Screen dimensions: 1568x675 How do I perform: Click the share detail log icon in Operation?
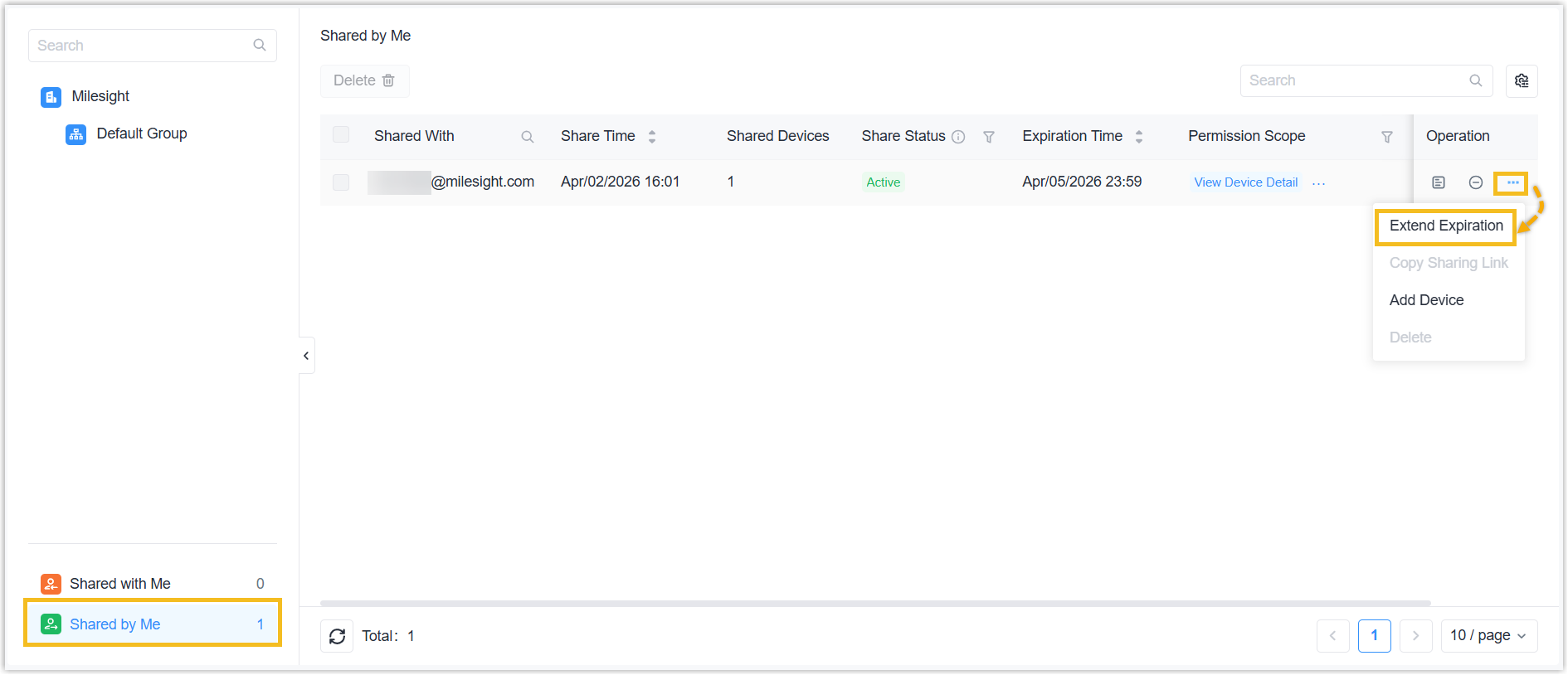(1438, 182)
